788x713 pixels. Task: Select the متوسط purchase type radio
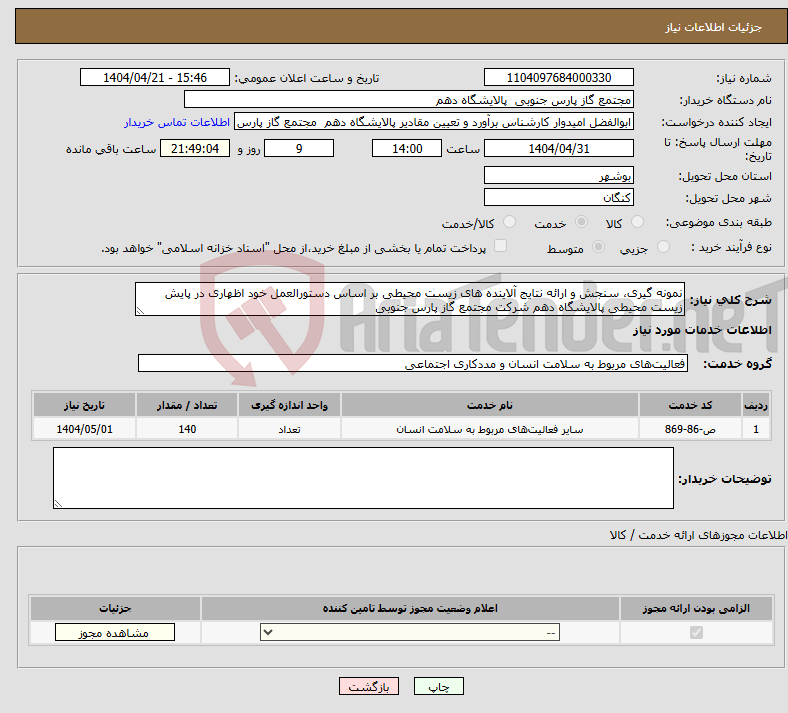(x=598, y=247)
